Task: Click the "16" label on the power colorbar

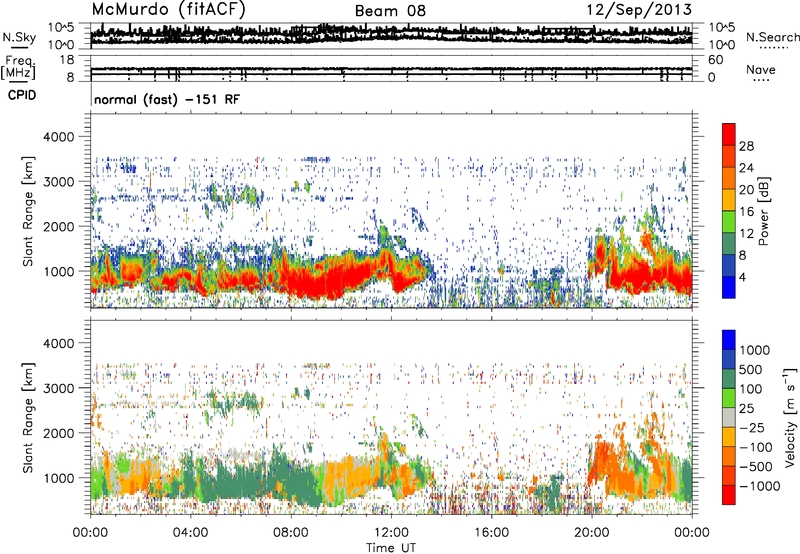Action: pyautogui.click(x=746, y=212)
